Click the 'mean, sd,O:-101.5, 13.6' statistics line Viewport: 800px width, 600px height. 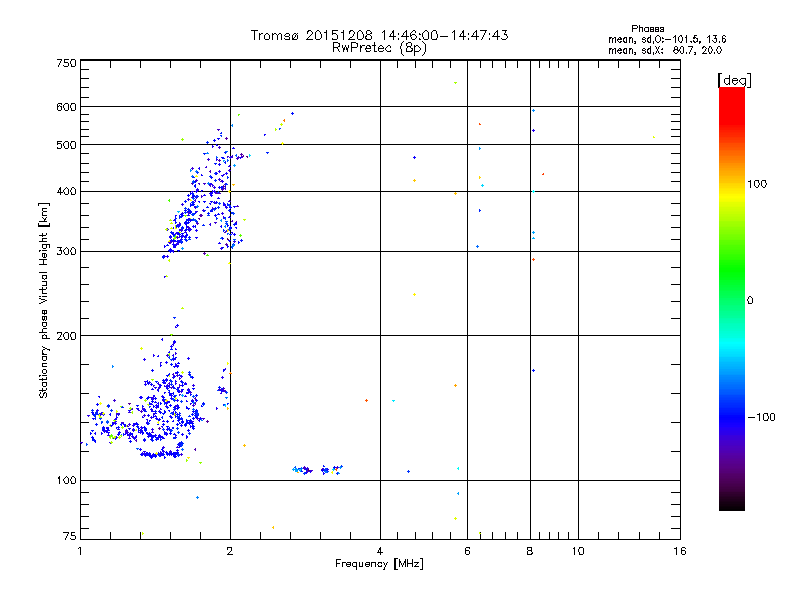667,39
